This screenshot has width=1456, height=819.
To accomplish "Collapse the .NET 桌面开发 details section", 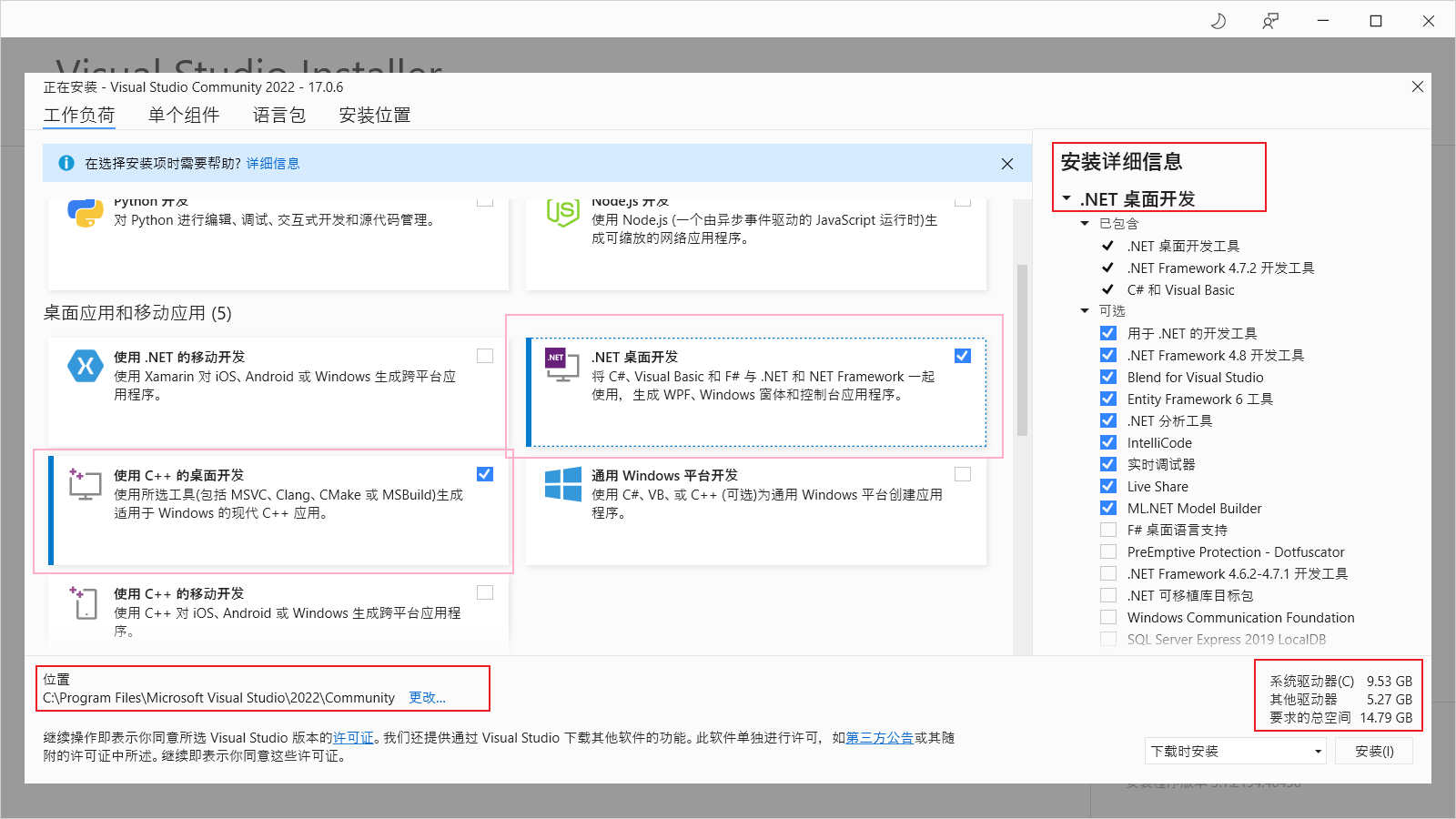I will click(1067, 198).
